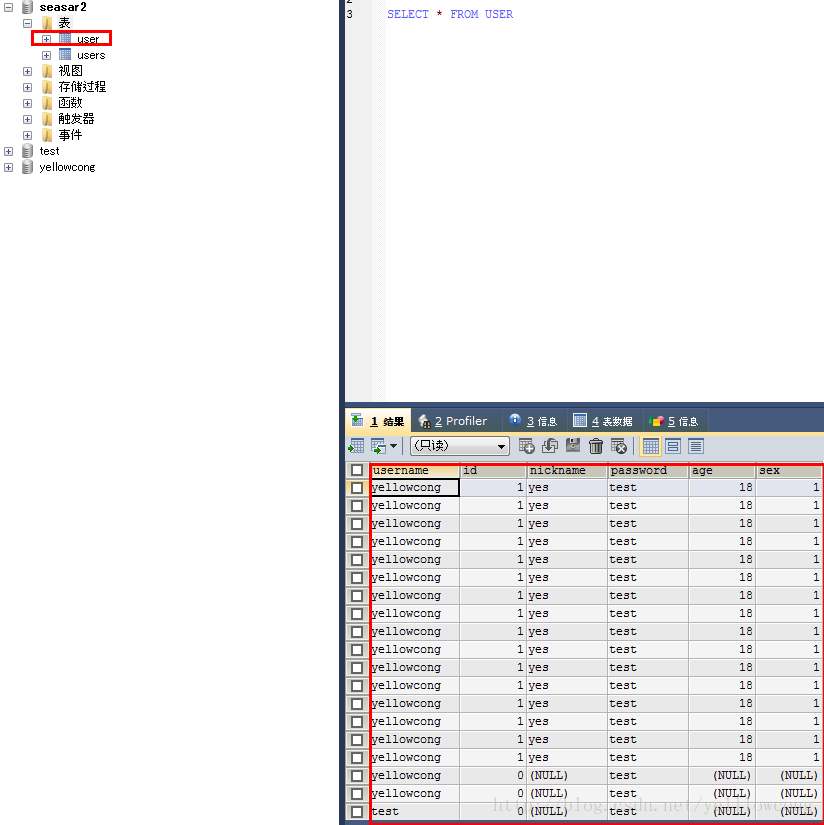Collapse the seasar2 database node
This screenshot has height=825, width=824.
pyautogui.click(x=8, y=7)
